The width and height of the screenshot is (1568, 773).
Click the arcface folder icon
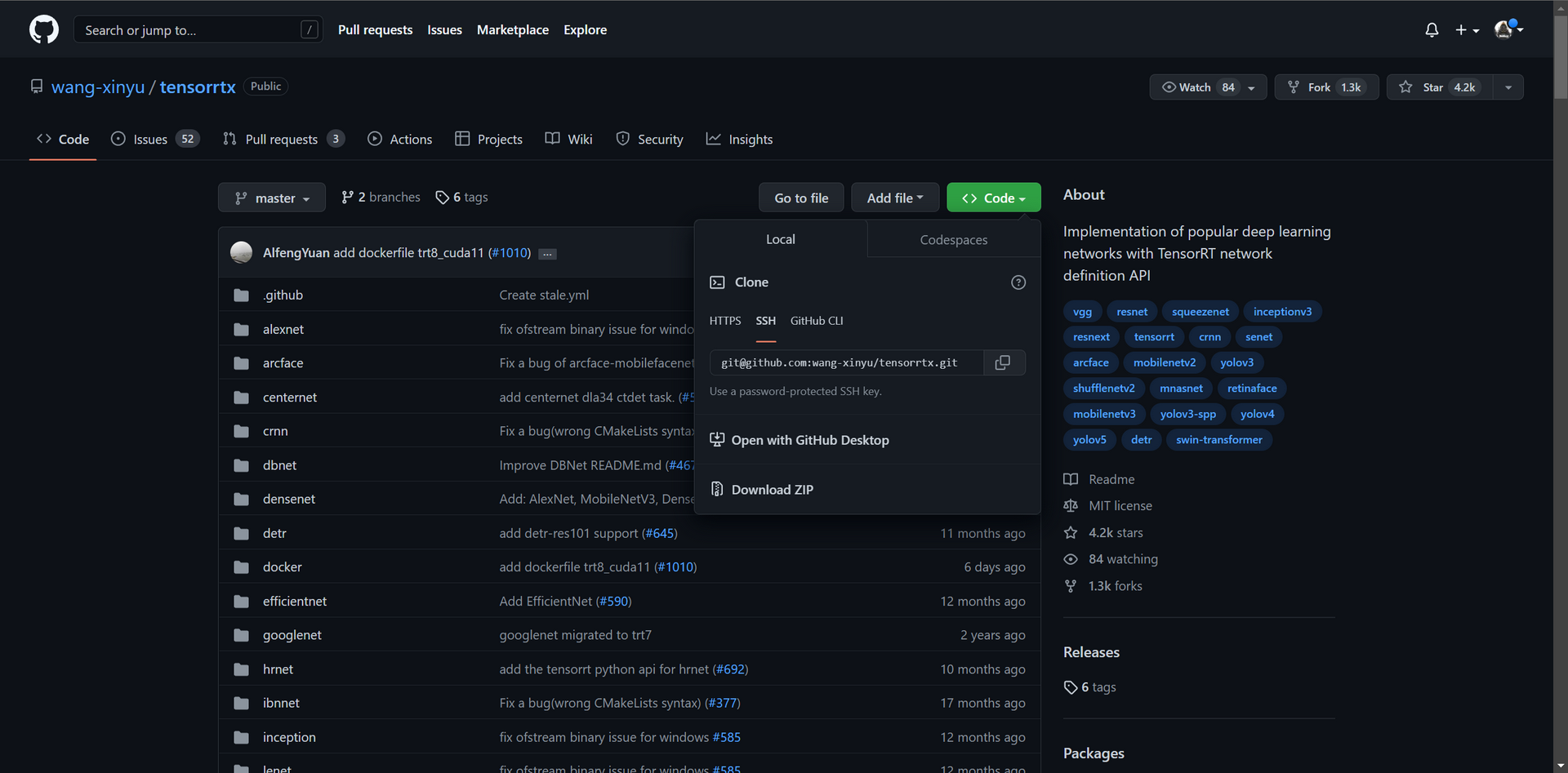coord(241,363)
